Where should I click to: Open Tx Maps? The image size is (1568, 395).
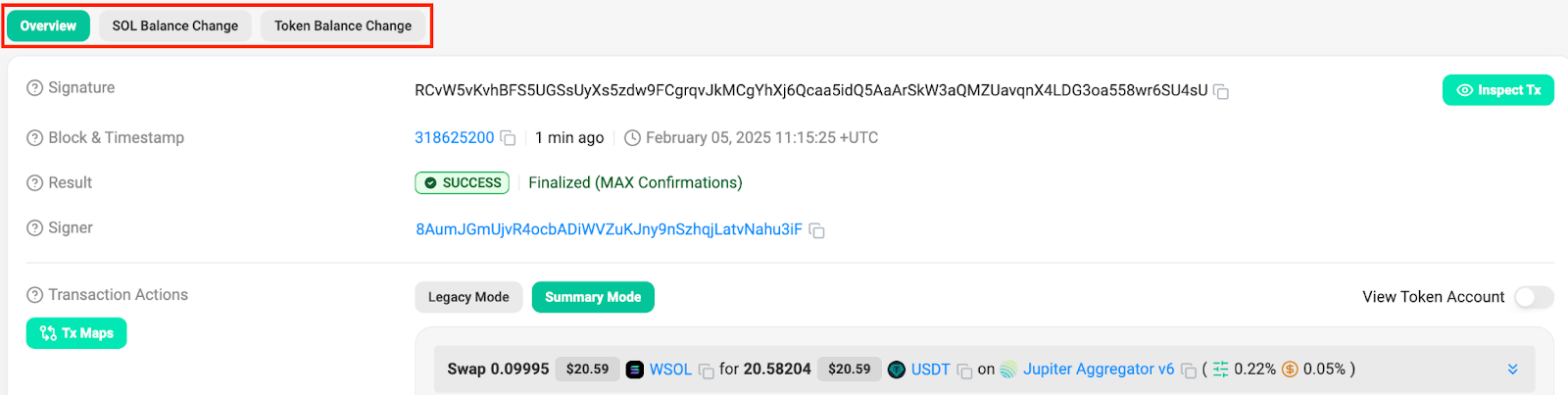pos(76,333)
